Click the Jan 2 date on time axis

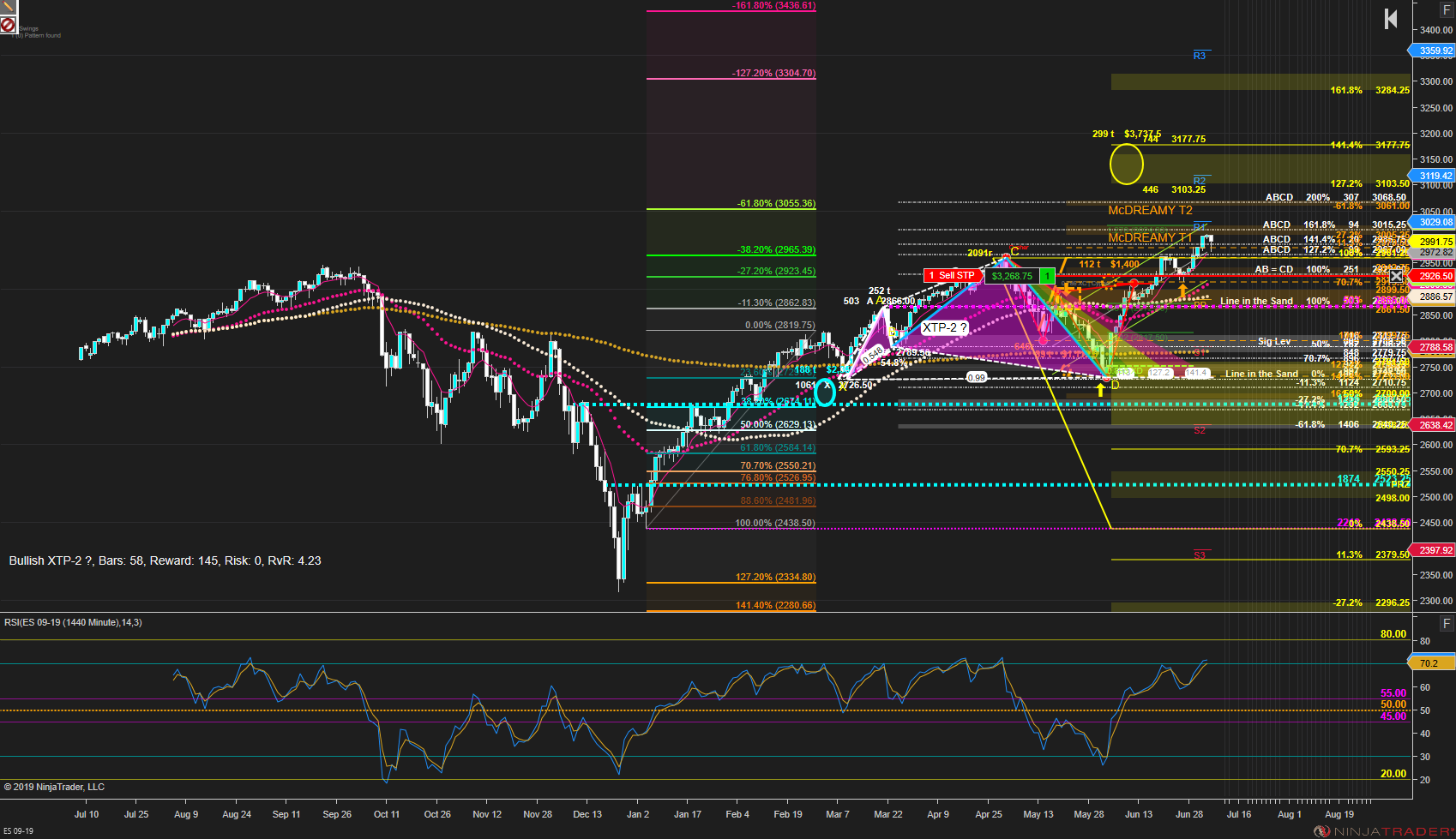(638, 814)
